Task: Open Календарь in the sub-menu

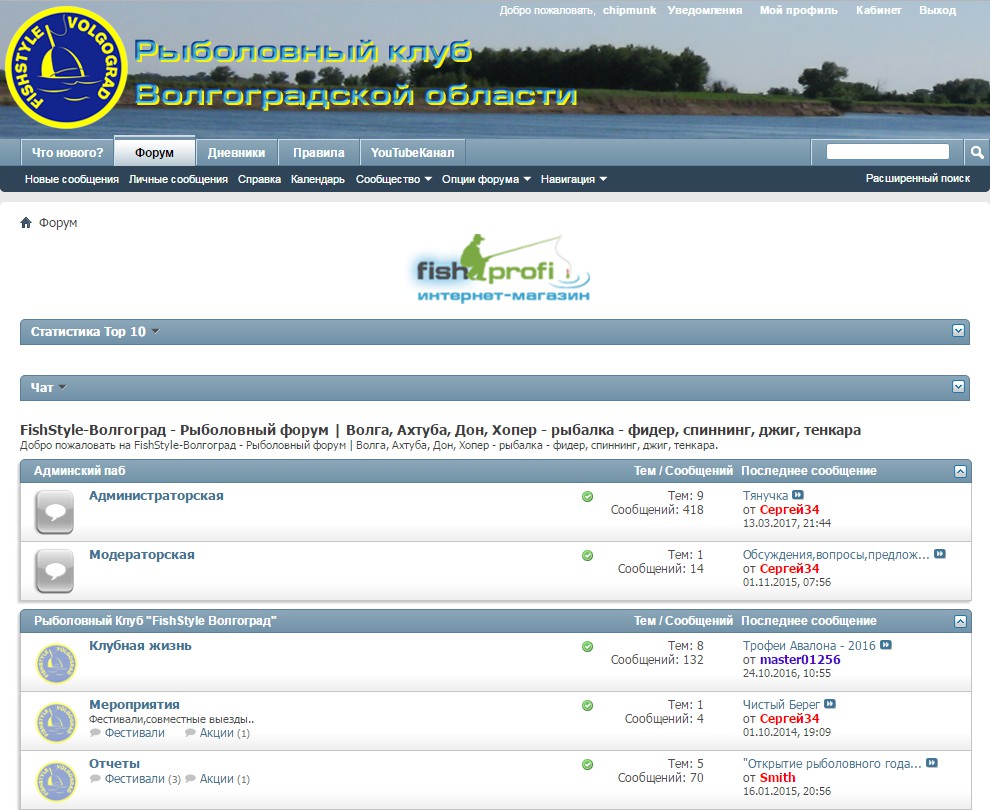Action: click(x=318, y=179)
